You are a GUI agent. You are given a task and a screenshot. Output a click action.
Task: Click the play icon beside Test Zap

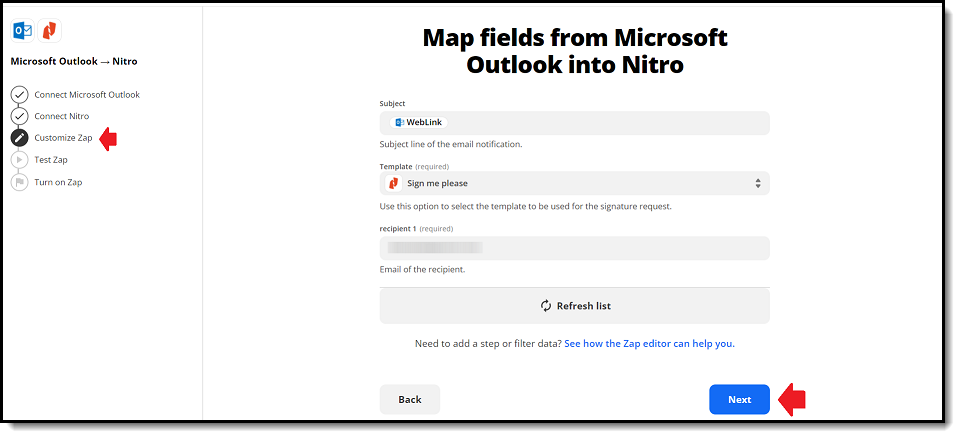[x=20, y=160]
